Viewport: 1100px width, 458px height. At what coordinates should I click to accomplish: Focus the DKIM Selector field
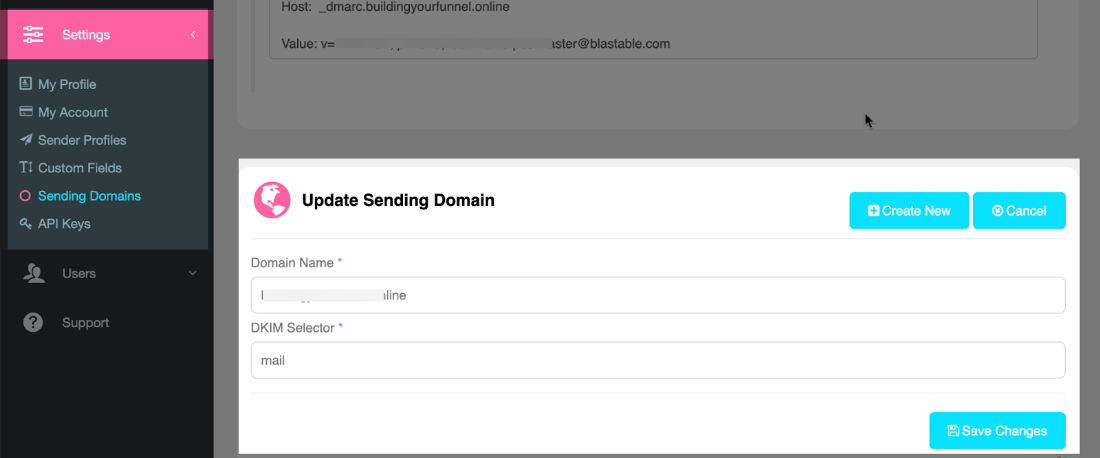point(657,360)
